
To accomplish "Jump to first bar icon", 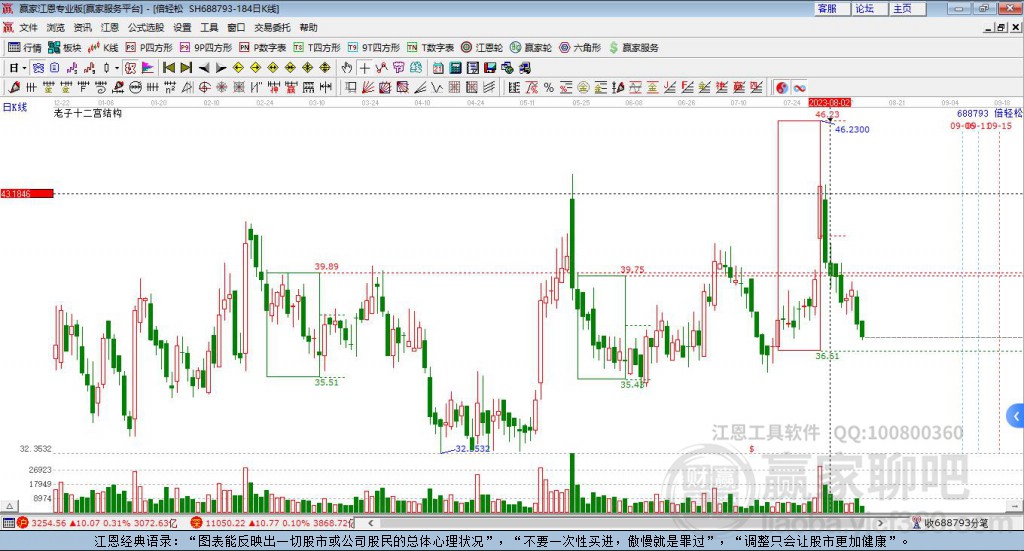I will (168, 67).
